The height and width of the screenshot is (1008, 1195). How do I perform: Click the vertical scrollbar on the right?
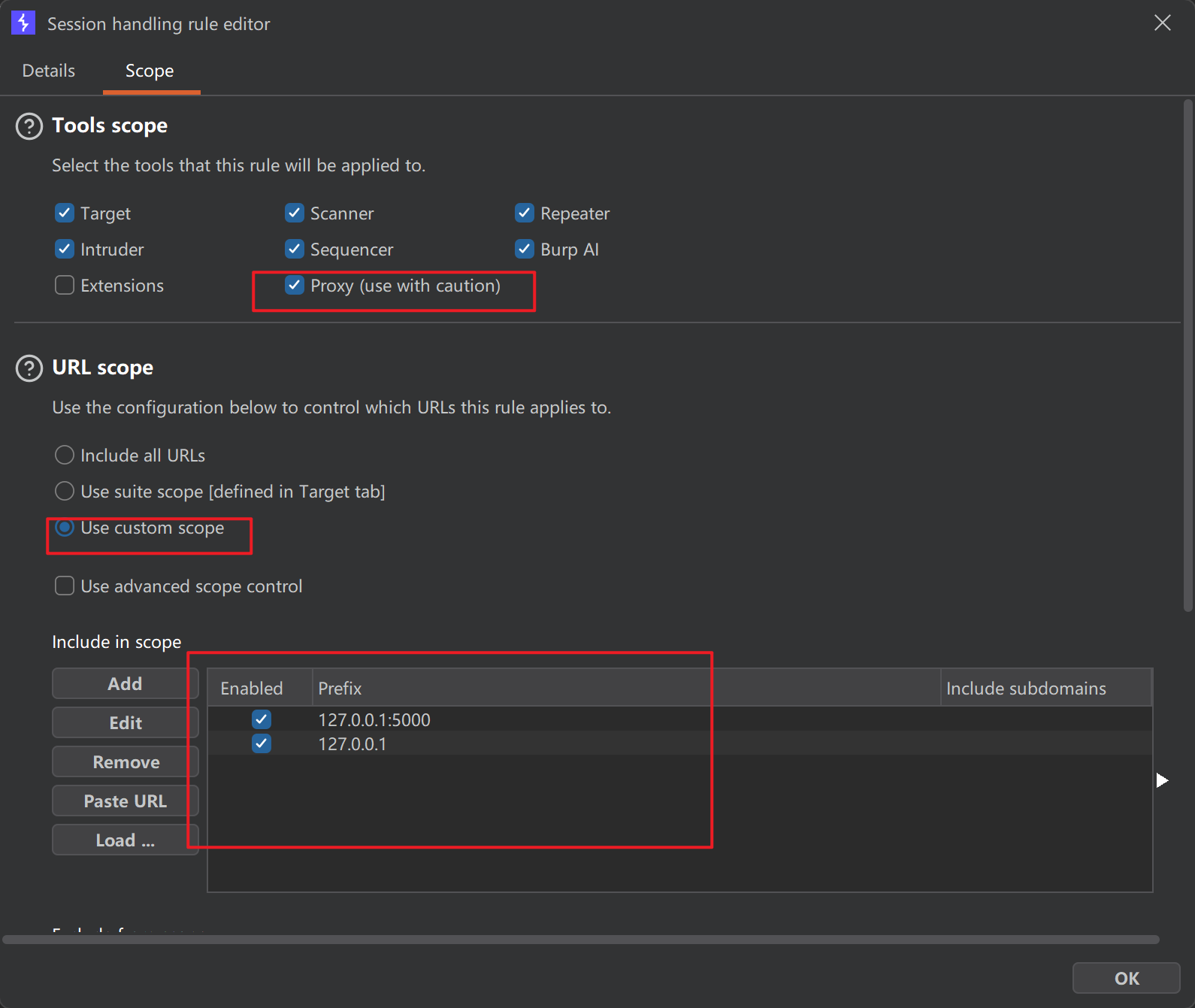[1187, 356]
